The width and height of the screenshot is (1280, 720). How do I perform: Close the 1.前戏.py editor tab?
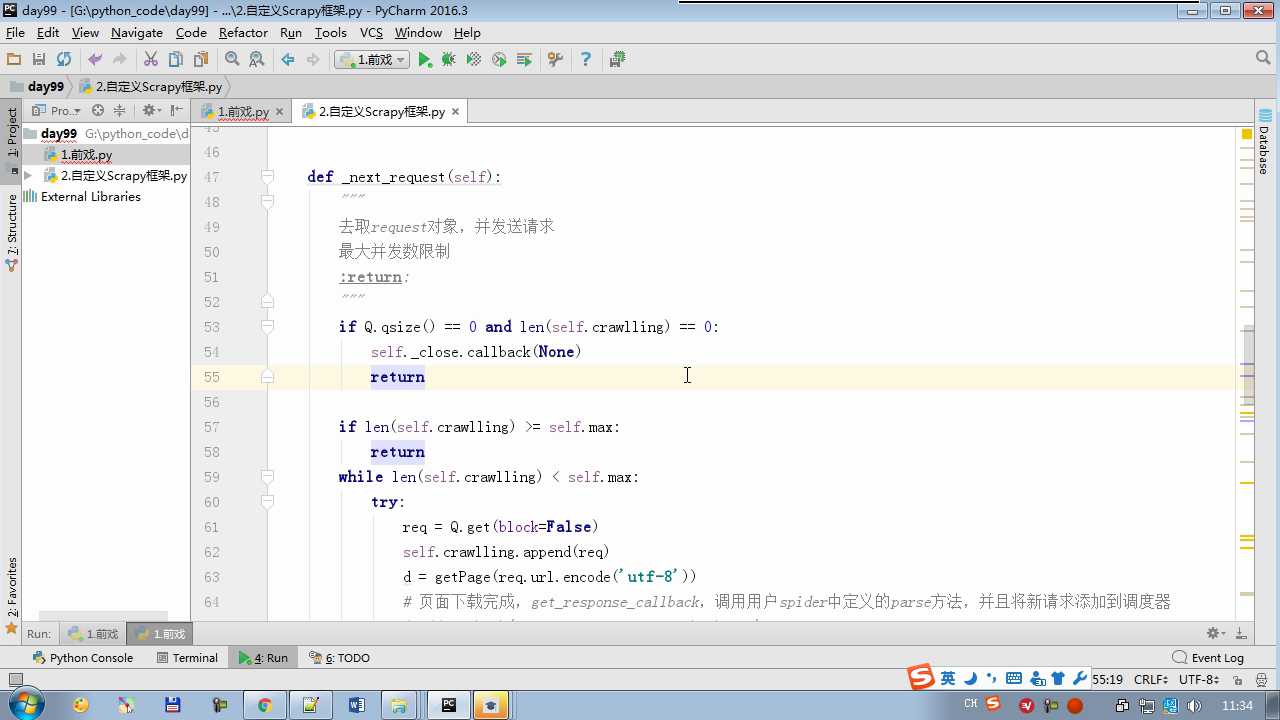pyautogui.click(x=279, y=112)
